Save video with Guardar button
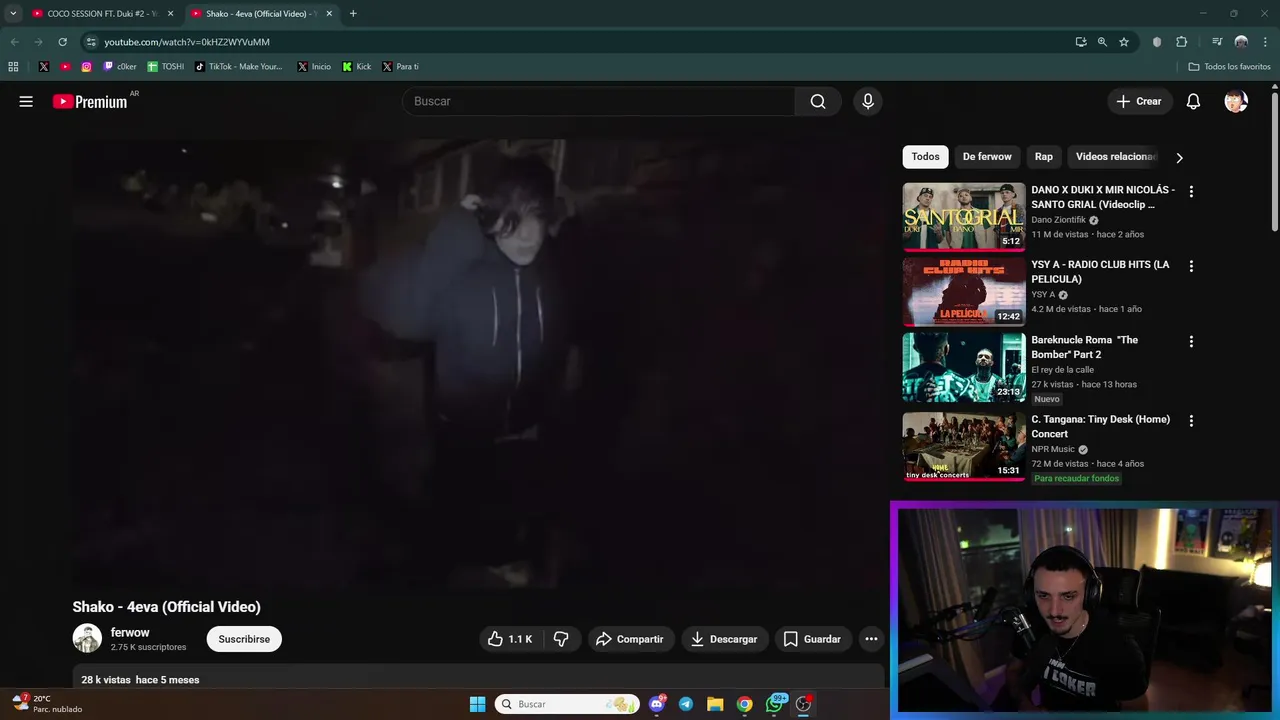1280x720 pixels. (812, 639)
